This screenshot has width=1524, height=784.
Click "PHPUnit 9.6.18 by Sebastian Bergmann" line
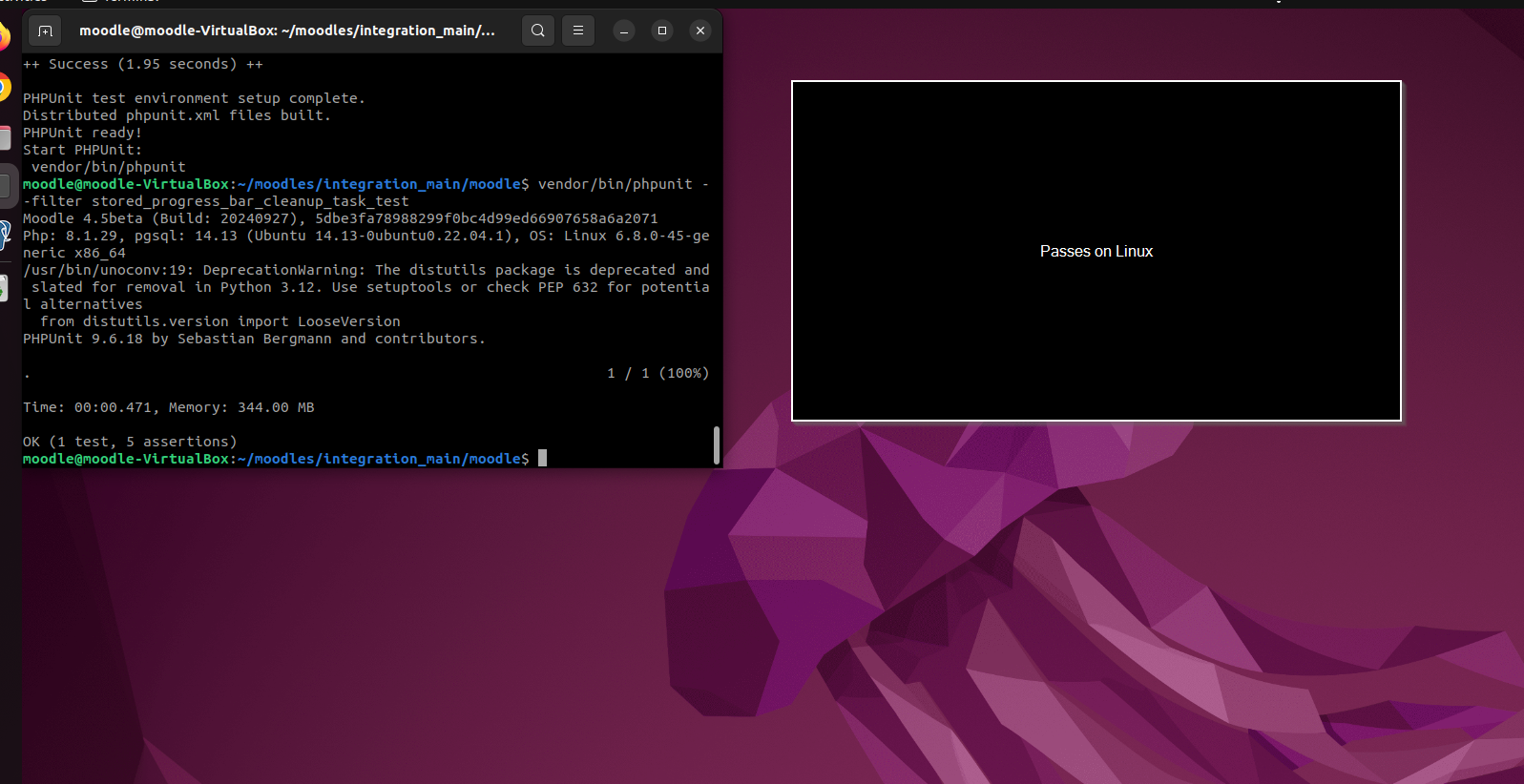coord(254,339)
